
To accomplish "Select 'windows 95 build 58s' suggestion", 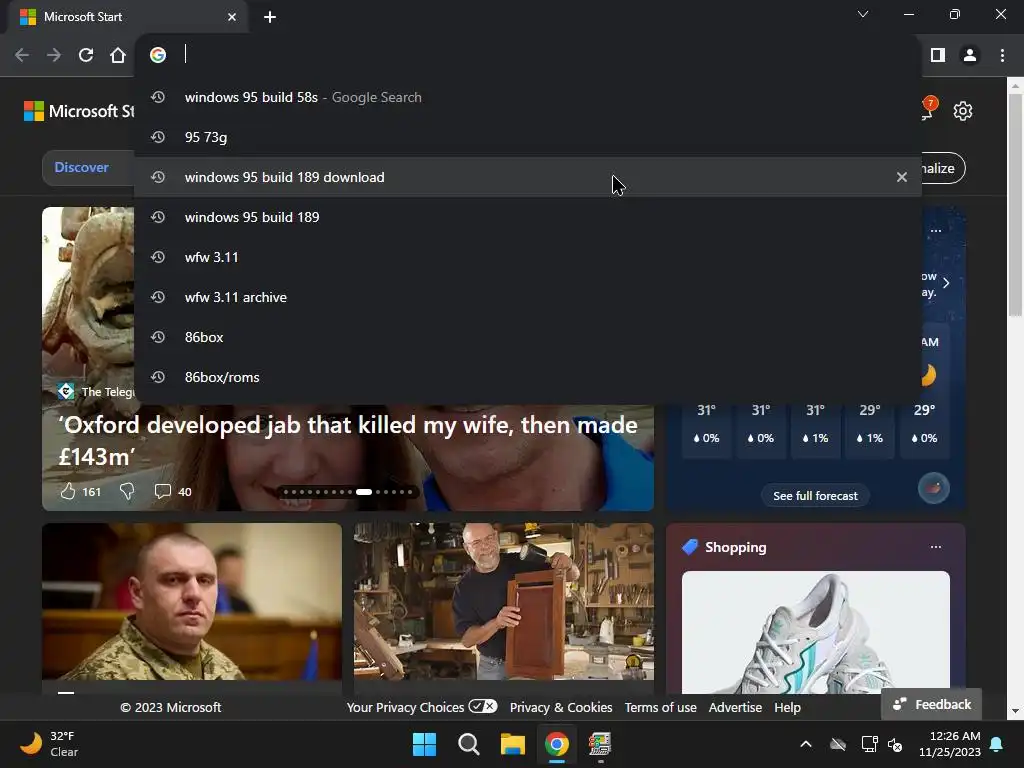I will click(528, 97).
